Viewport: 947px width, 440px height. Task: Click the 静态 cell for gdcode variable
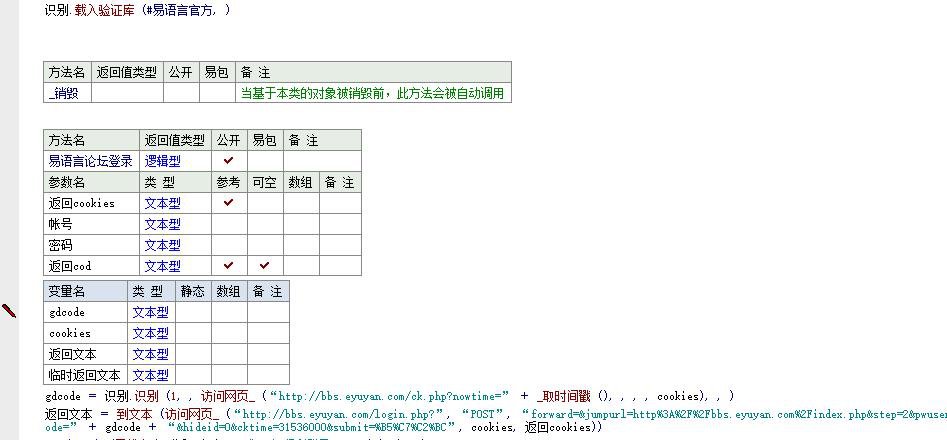click(193, 312)
